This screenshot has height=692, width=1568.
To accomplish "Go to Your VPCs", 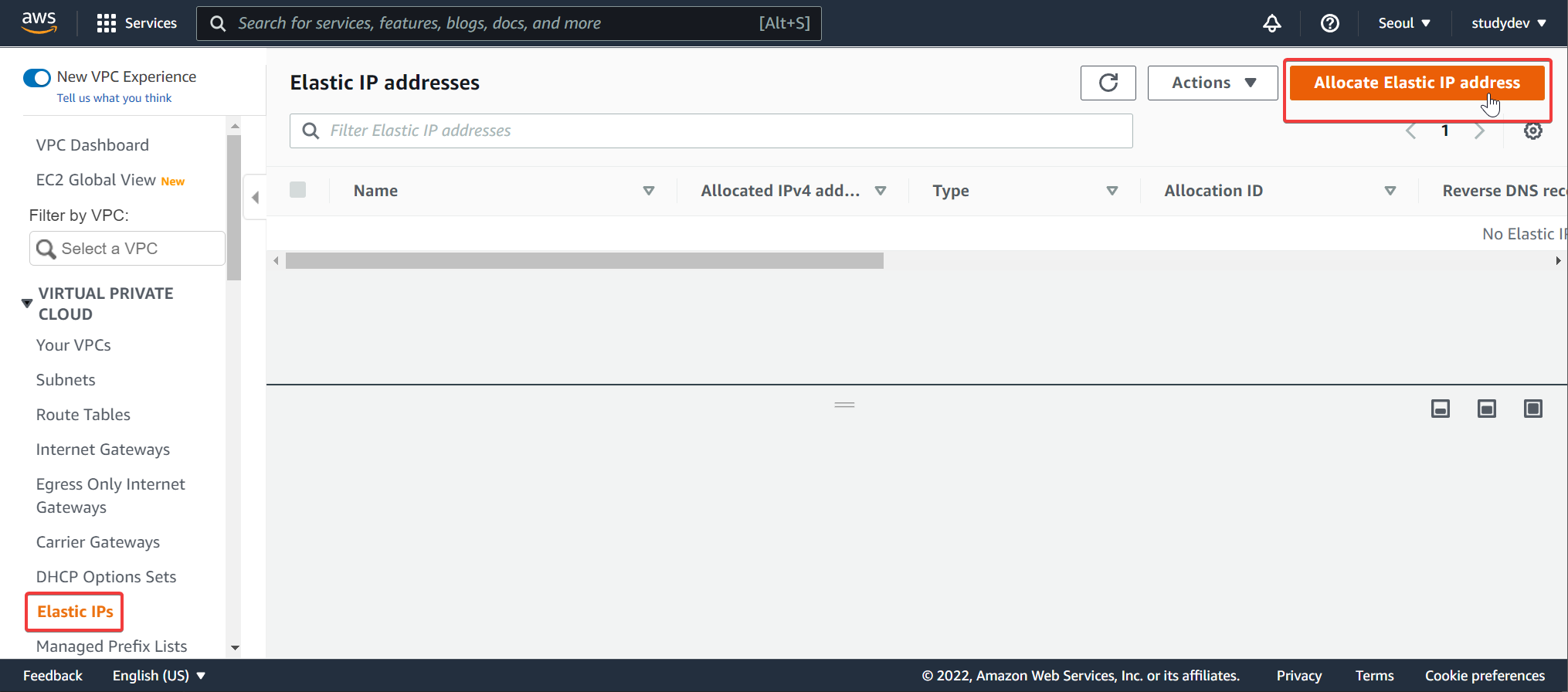I will [73, 345].
